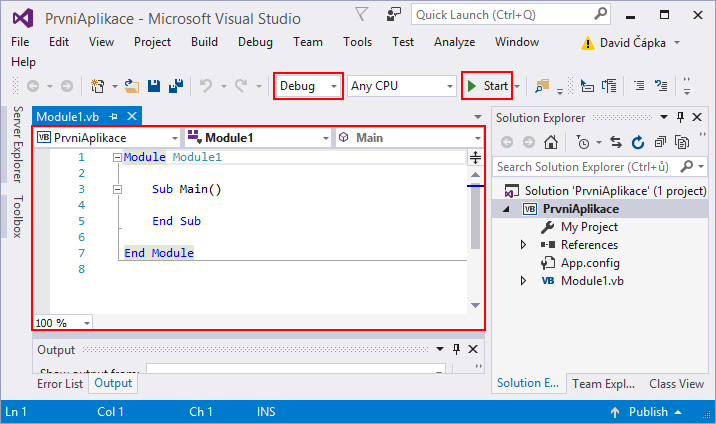Select the My Project tree item
The width and height of the screenshot is (716, 424).
click(589, 227)
